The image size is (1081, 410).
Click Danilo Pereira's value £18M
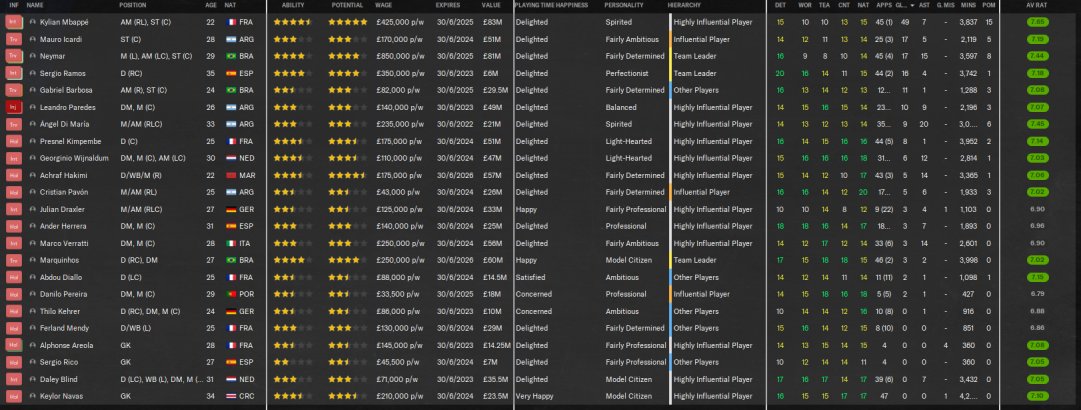point(491,294)
